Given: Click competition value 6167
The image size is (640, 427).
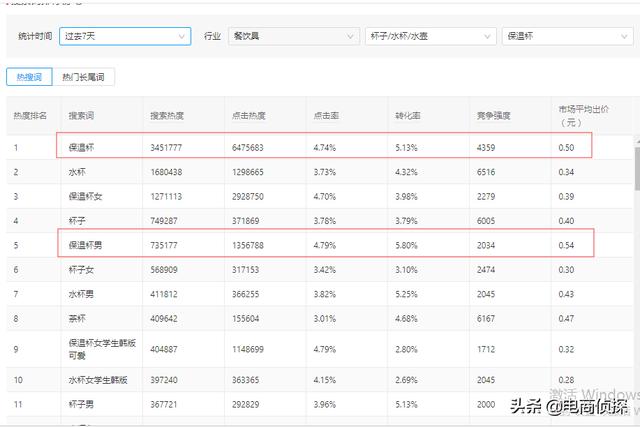Looking at the screenshot, I should tap(486, 318).
